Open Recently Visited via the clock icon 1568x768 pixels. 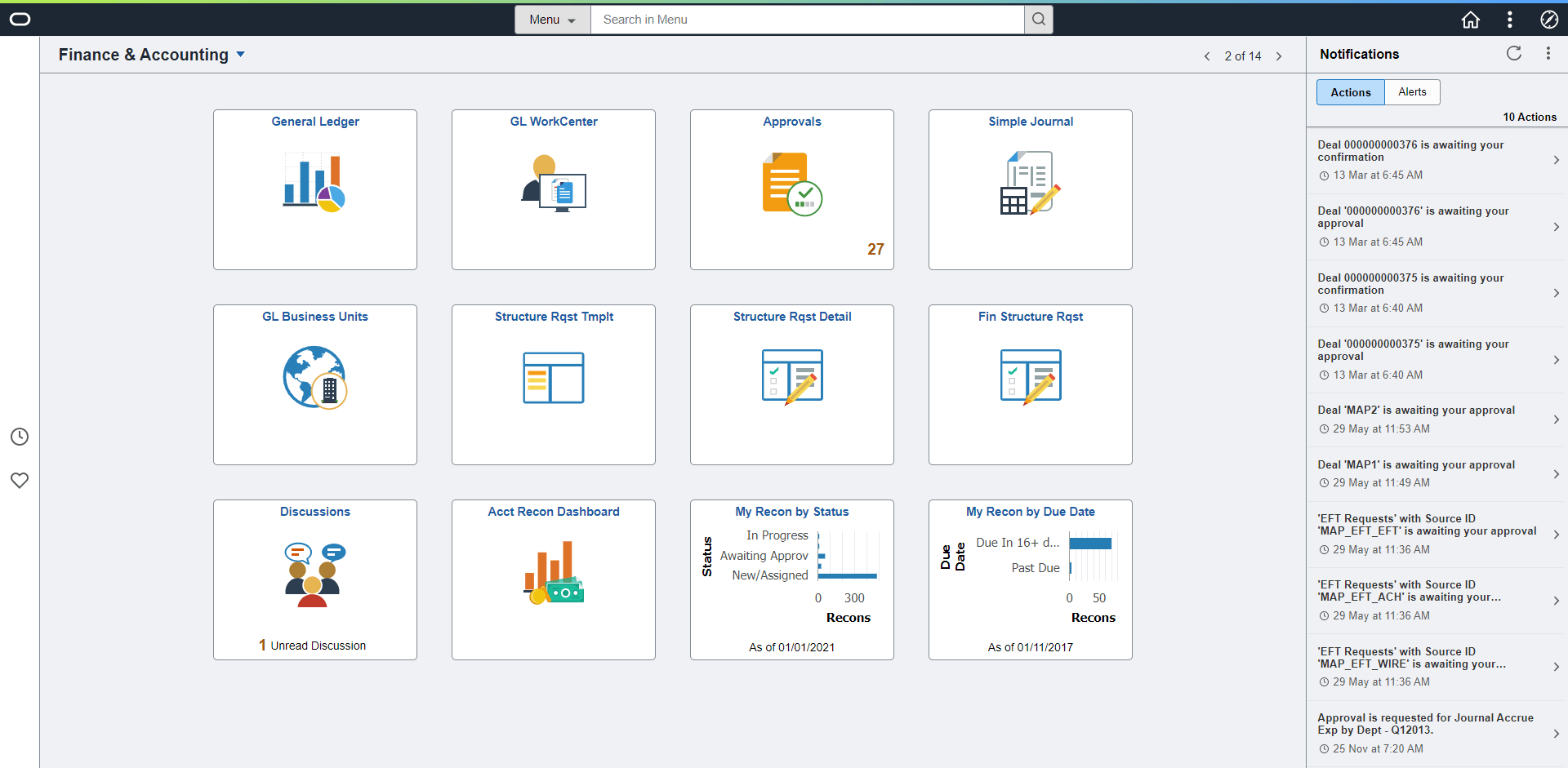[20, 437]
